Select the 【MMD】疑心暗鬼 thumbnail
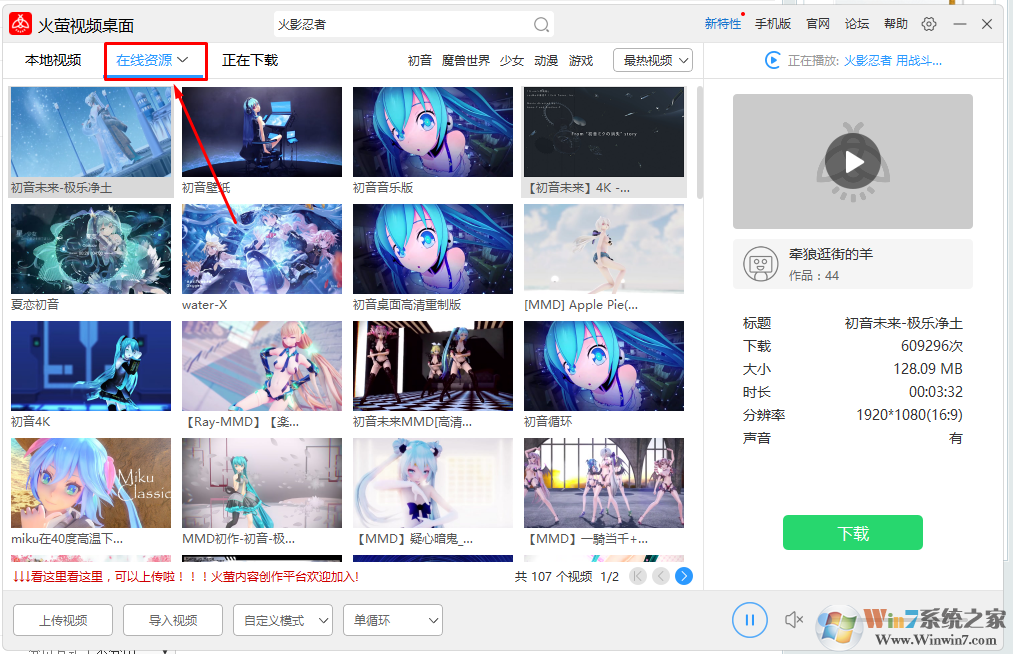 [433, 483]
